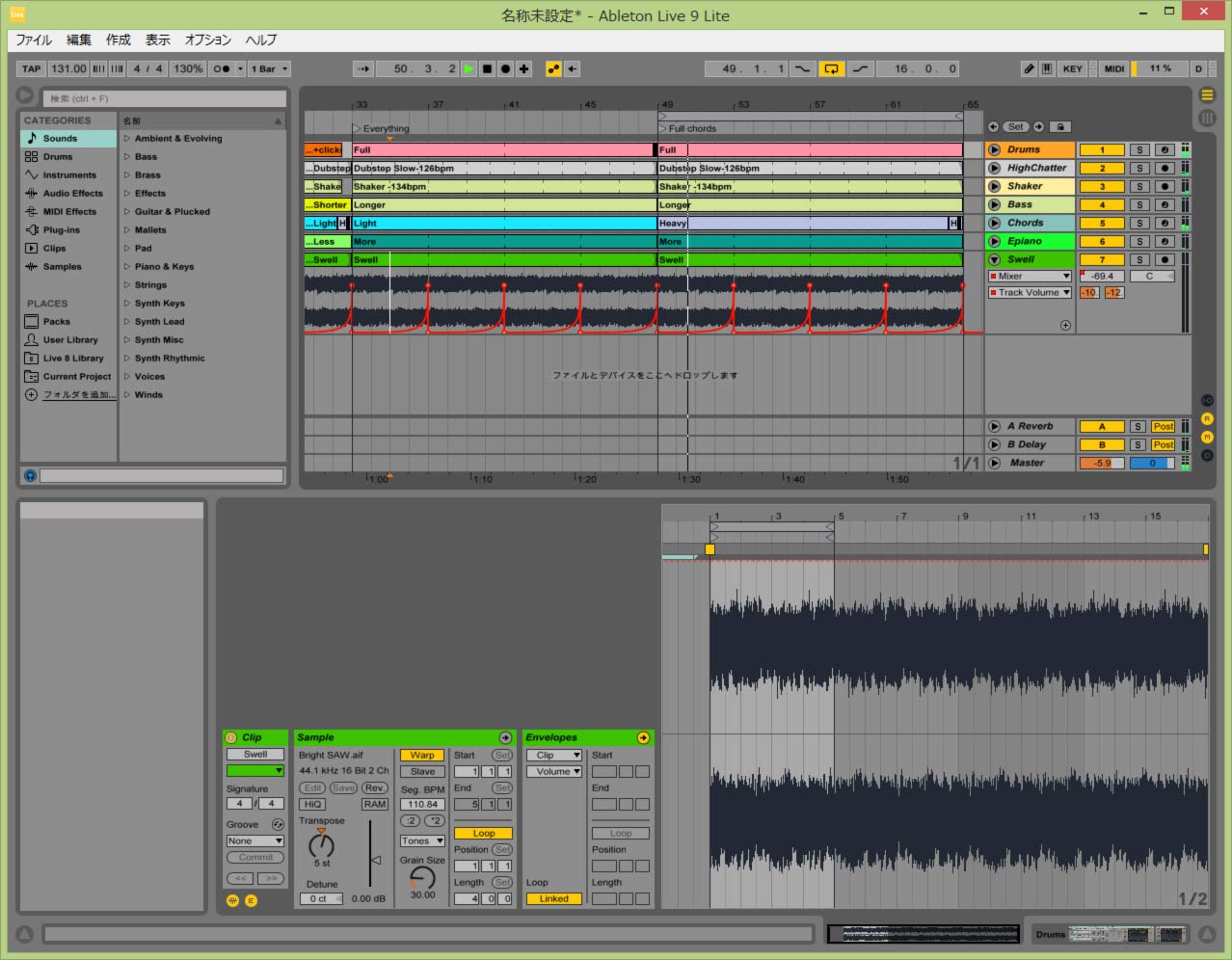The image size is (1232, 960).
Task: Click the browser search field
Action: point(165,98)
